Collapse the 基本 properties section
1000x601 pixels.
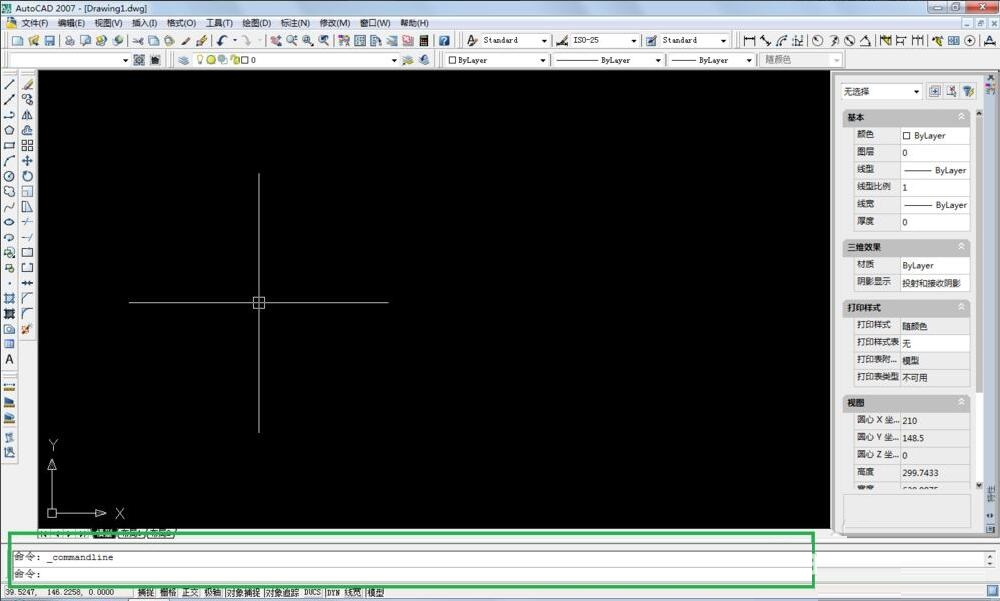coord(961,117)
